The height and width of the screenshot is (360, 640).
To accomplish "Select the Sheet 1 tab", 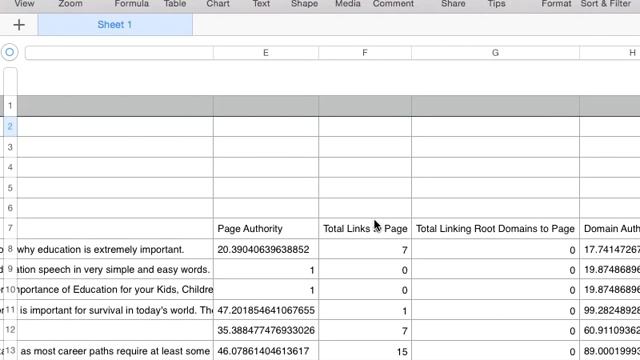I will click(115, 24).
